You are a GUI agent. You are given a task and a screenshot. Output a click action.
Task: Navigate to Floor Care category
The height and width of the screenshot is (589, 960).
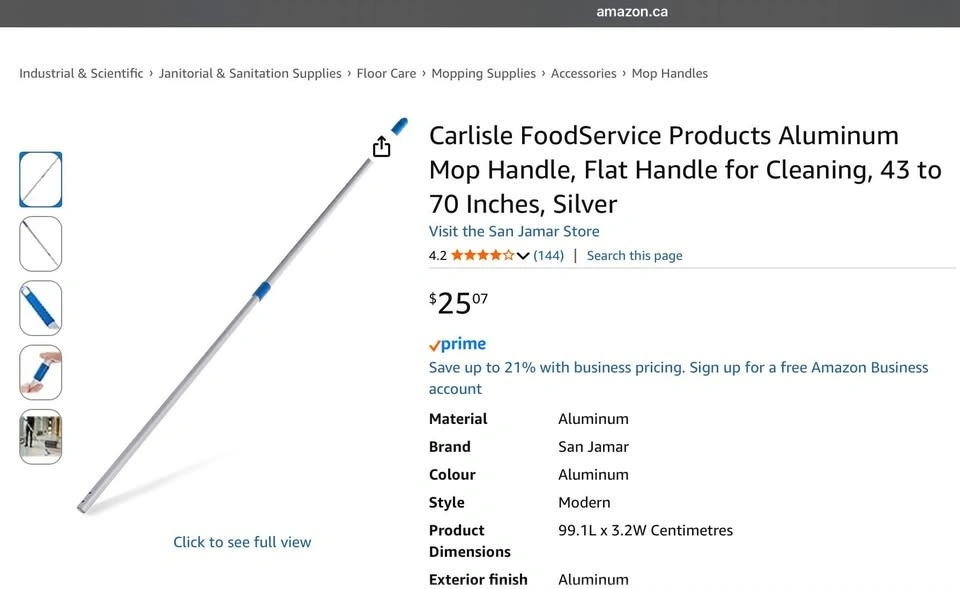(x=386, y=73)
